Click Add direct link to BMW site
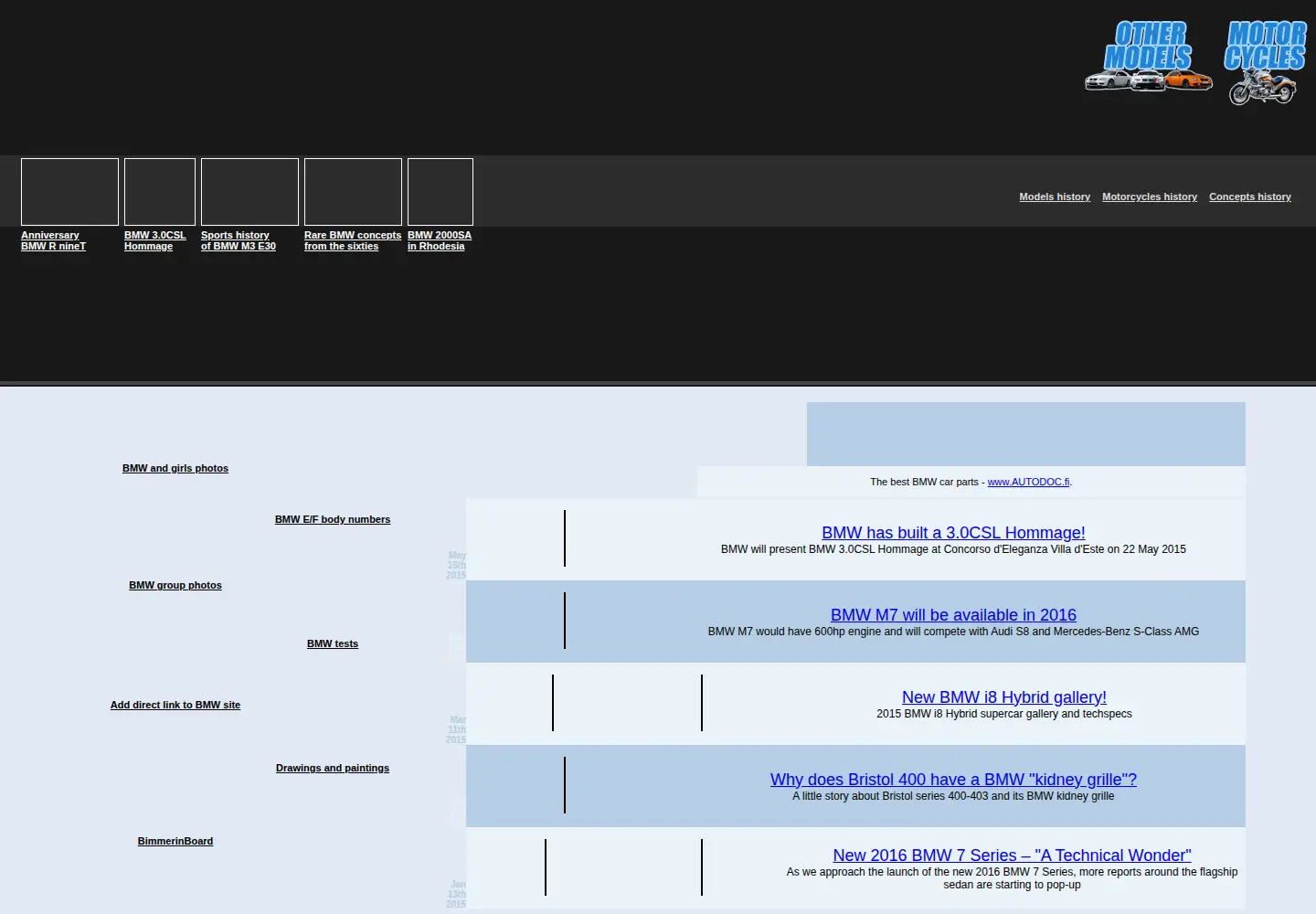The height and width of the screenshot is (914, 1316). tap(175, 705)
